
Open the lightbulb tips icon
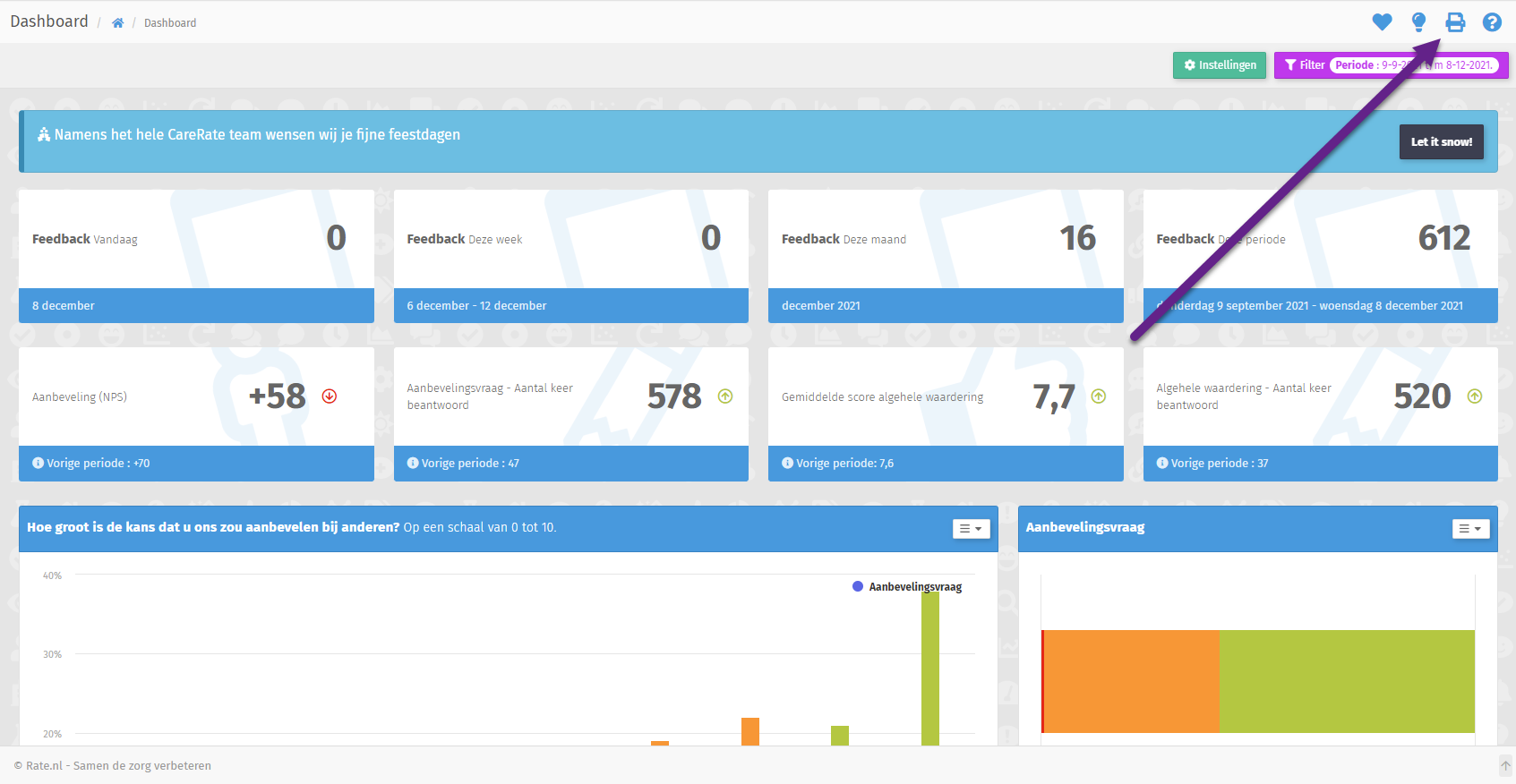[1418, 21]
